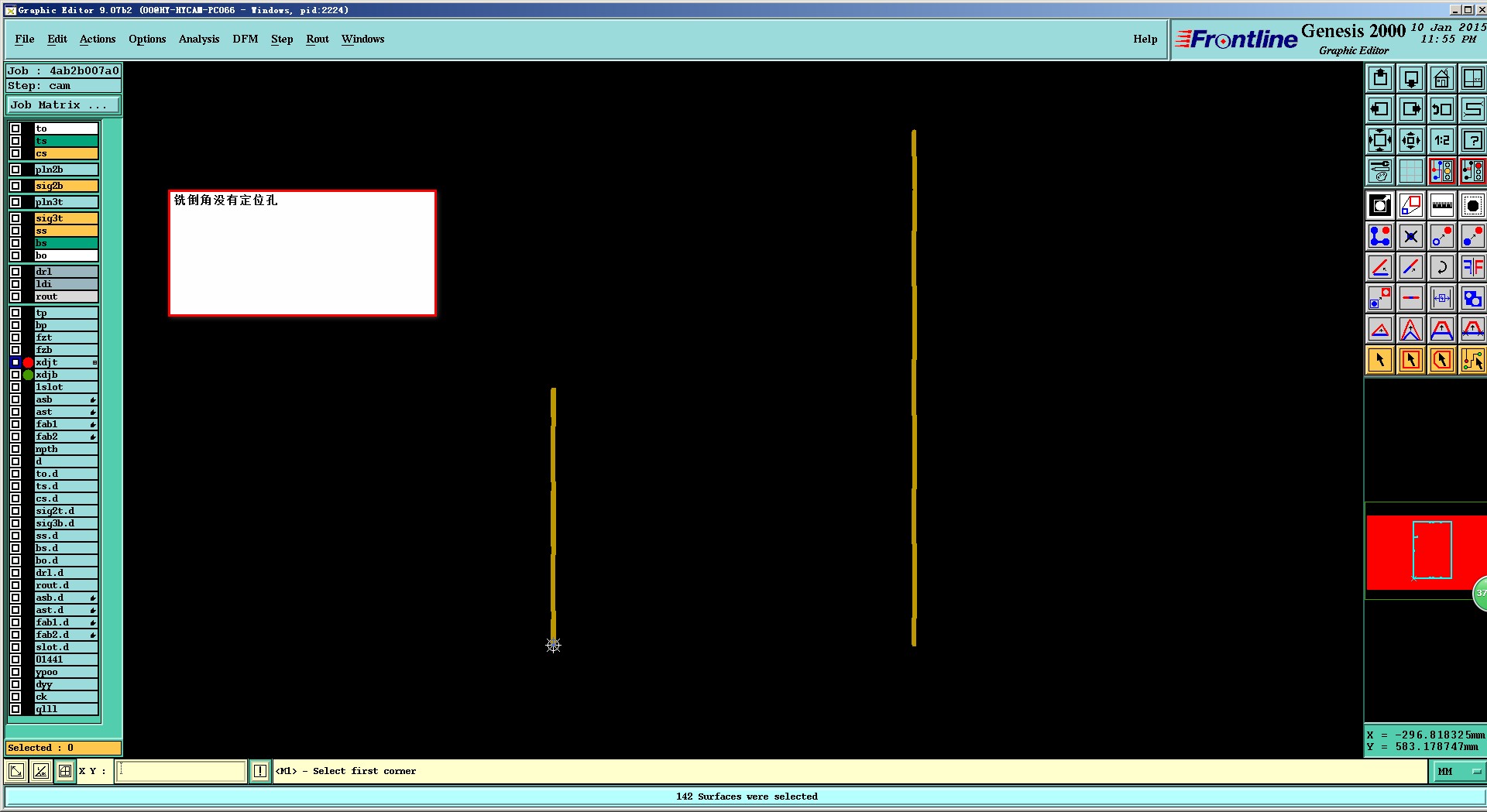
Task: Toggle display checkbox for layer ts
Action: [15, 141]
